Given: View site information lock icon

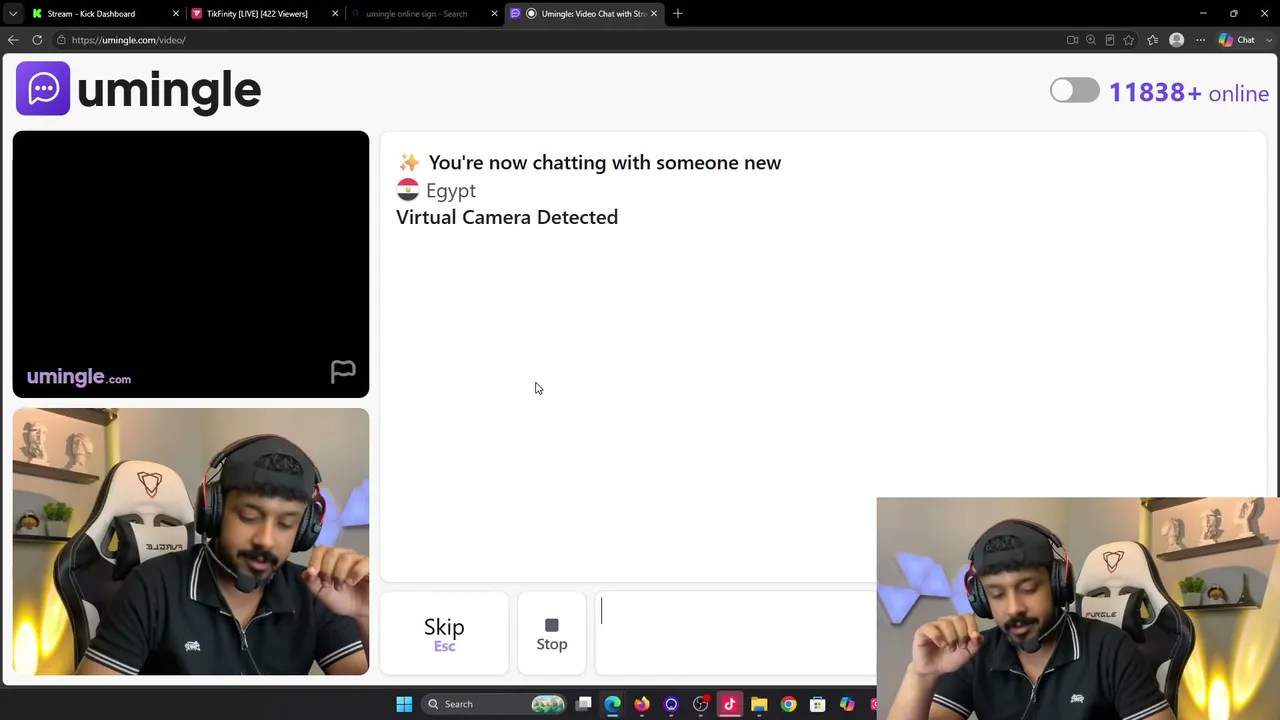Looking at the screenshot, I should pyautogui.click(x=61, y=40).
